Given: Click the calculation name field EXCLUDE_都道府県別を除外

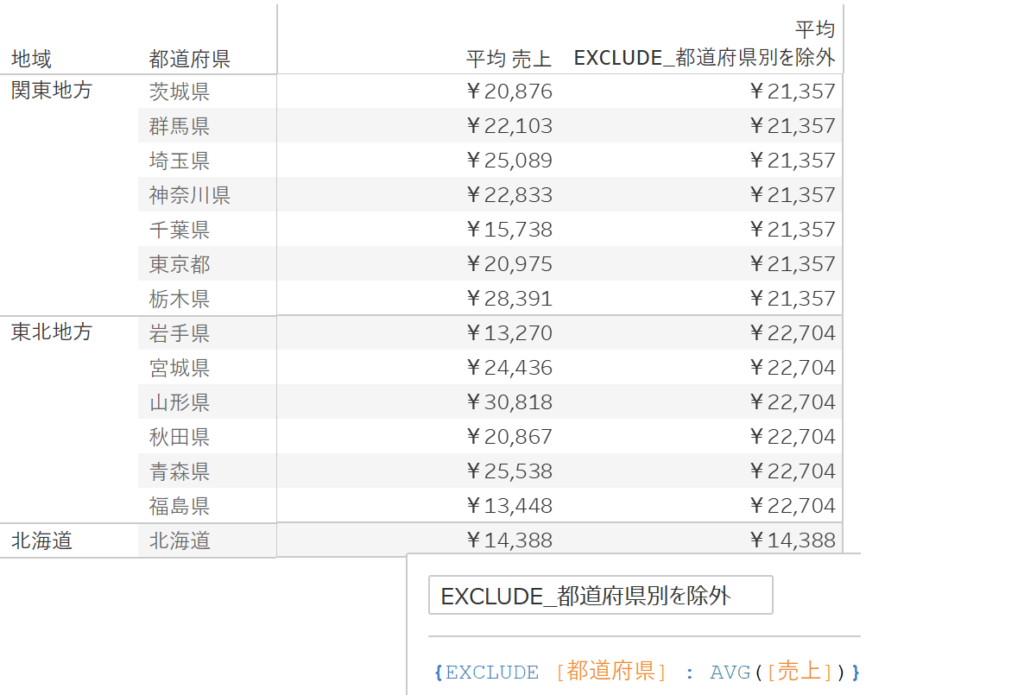Looking at the screenshot, I should click(600, 596).
